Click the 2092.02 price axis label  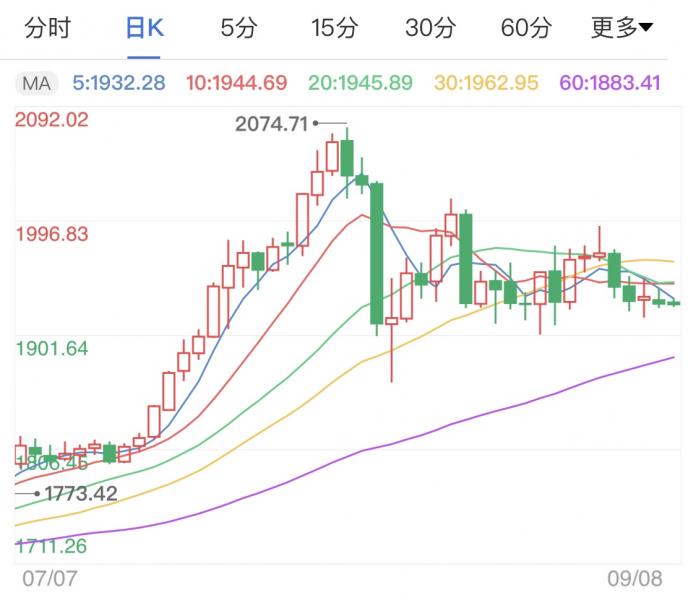coord(52,120)
